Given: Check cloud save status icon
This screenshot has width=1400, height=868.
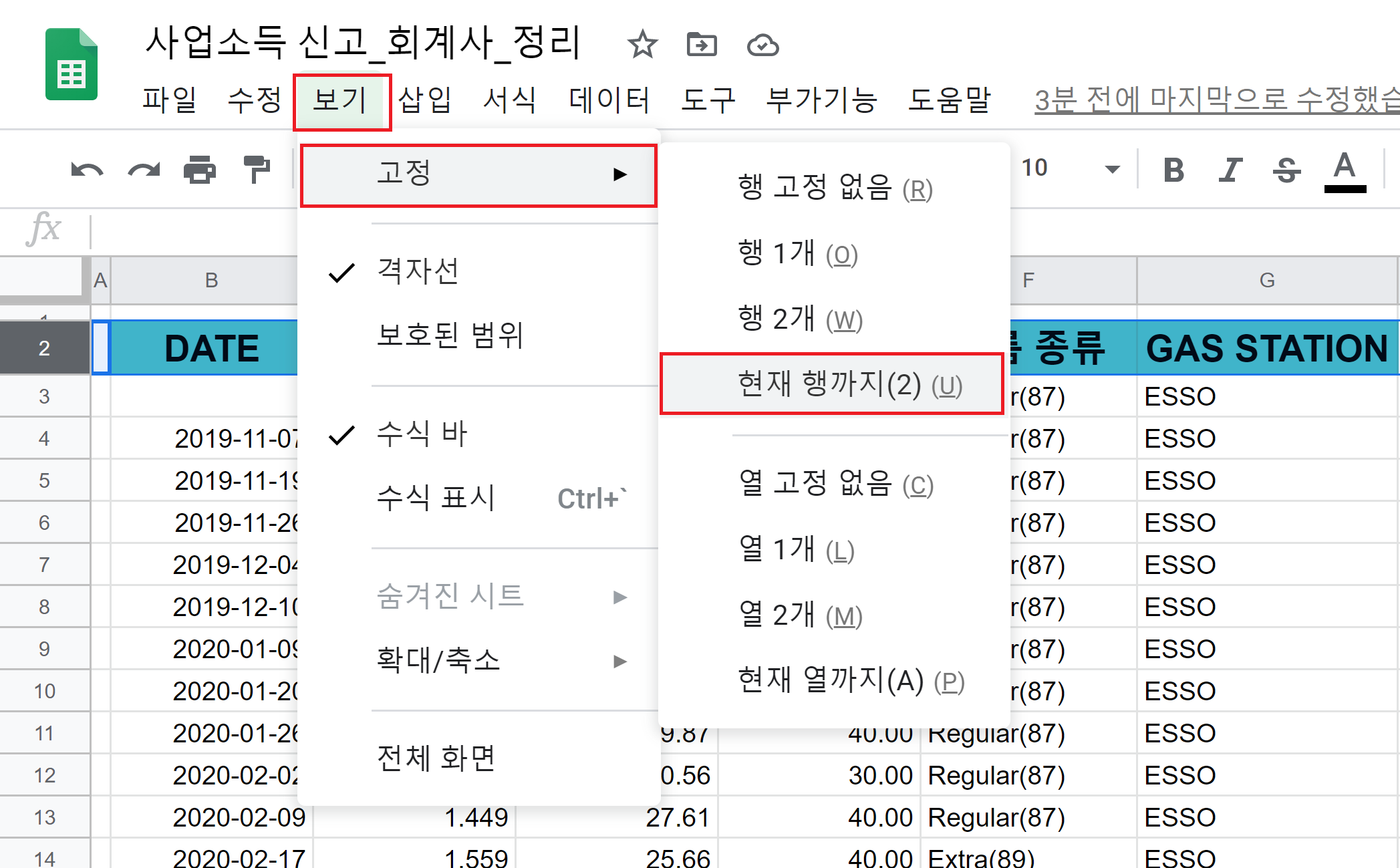Looking at the screenshot, I should (x=762, y=45).
